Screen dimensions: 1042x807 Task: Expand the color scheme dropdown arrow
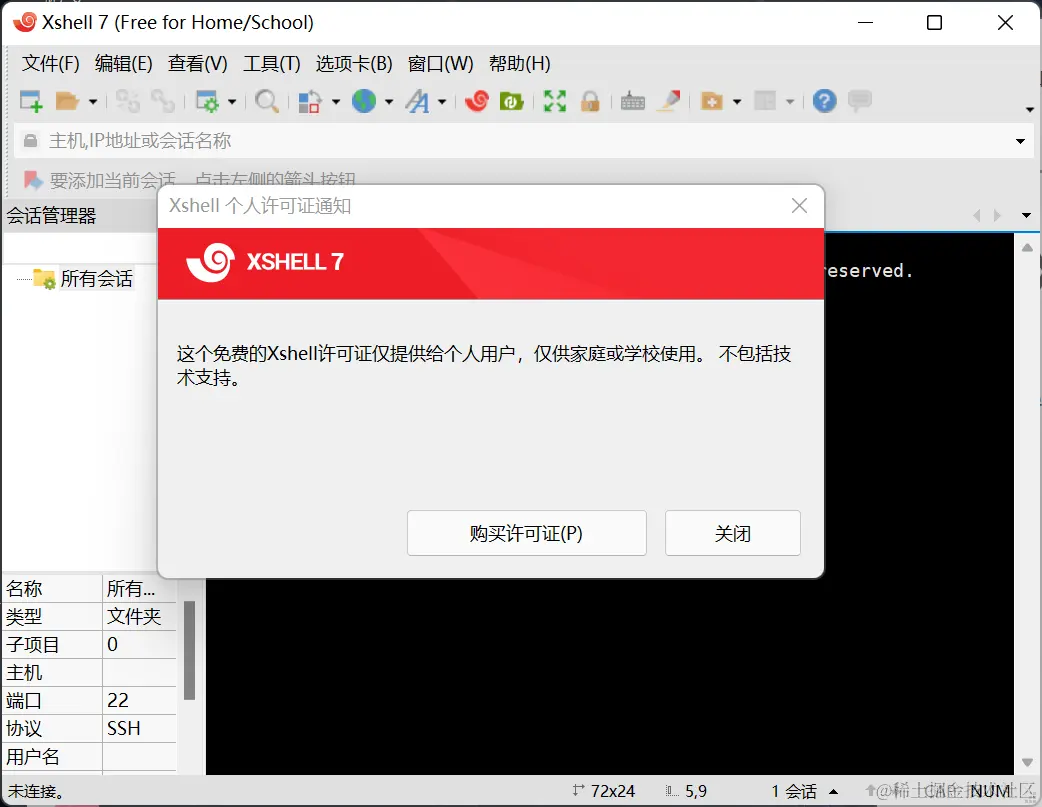pos(336,102)
